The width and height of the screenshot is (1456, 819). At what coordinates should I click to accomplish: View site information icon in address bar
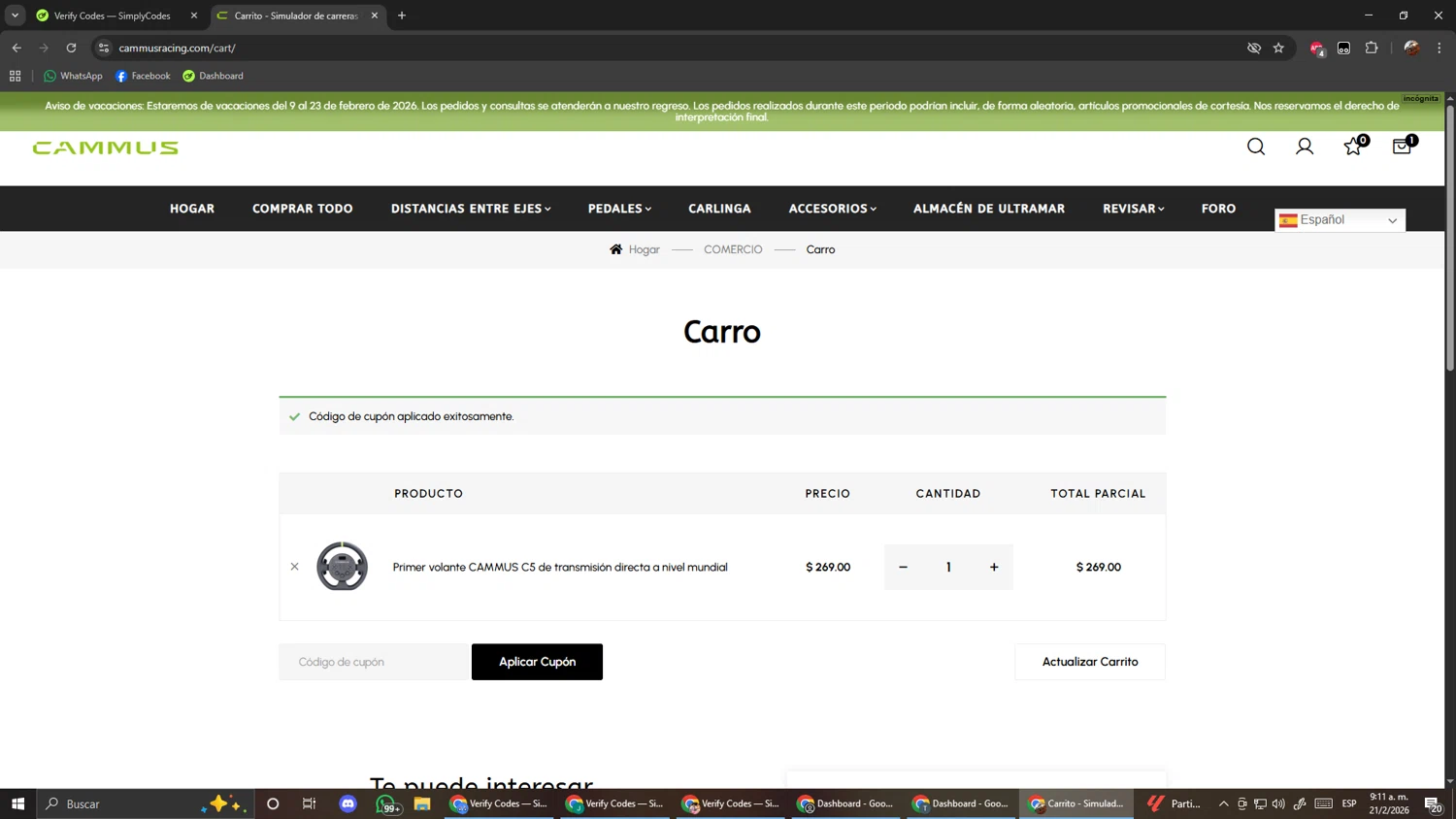[x=104, y=48]
